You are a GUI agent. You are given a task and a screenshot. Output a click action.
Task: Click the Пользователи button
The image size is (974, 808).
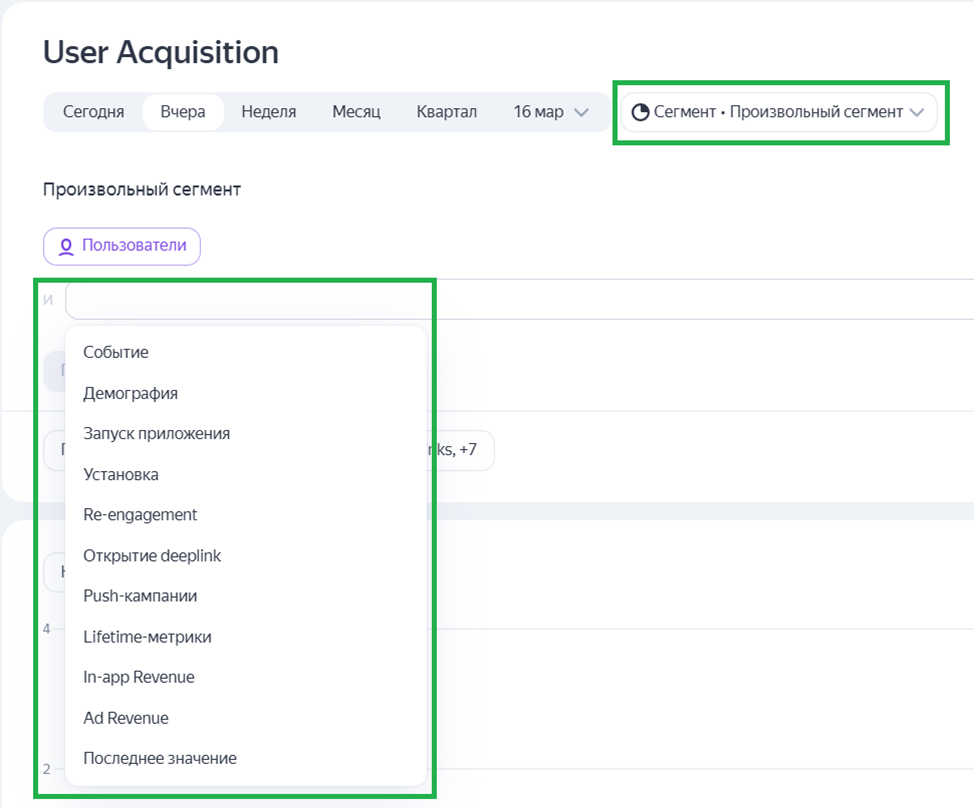click(x=121, y=246)
